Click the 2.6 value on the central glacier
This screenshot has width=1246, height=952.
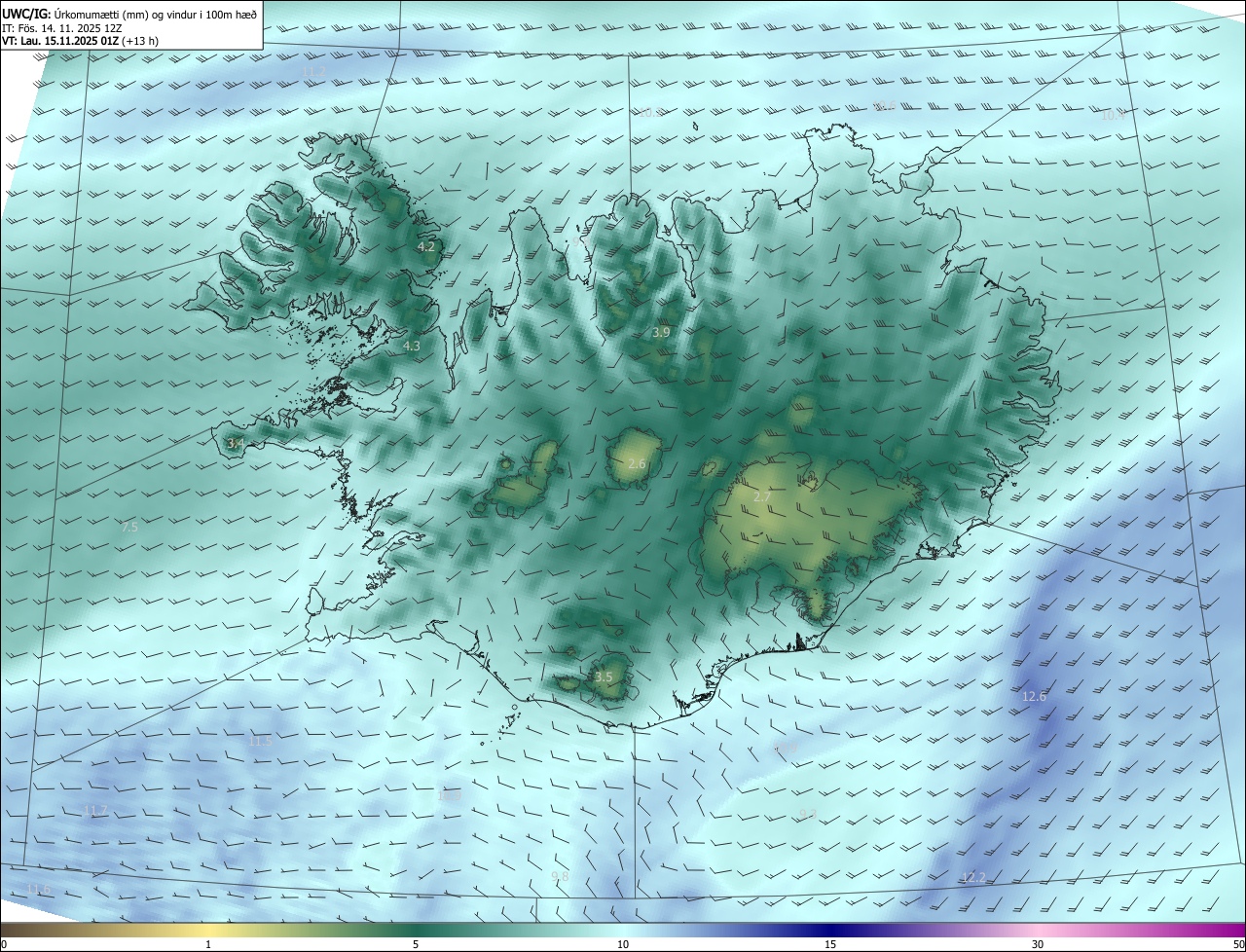(638, 464)
